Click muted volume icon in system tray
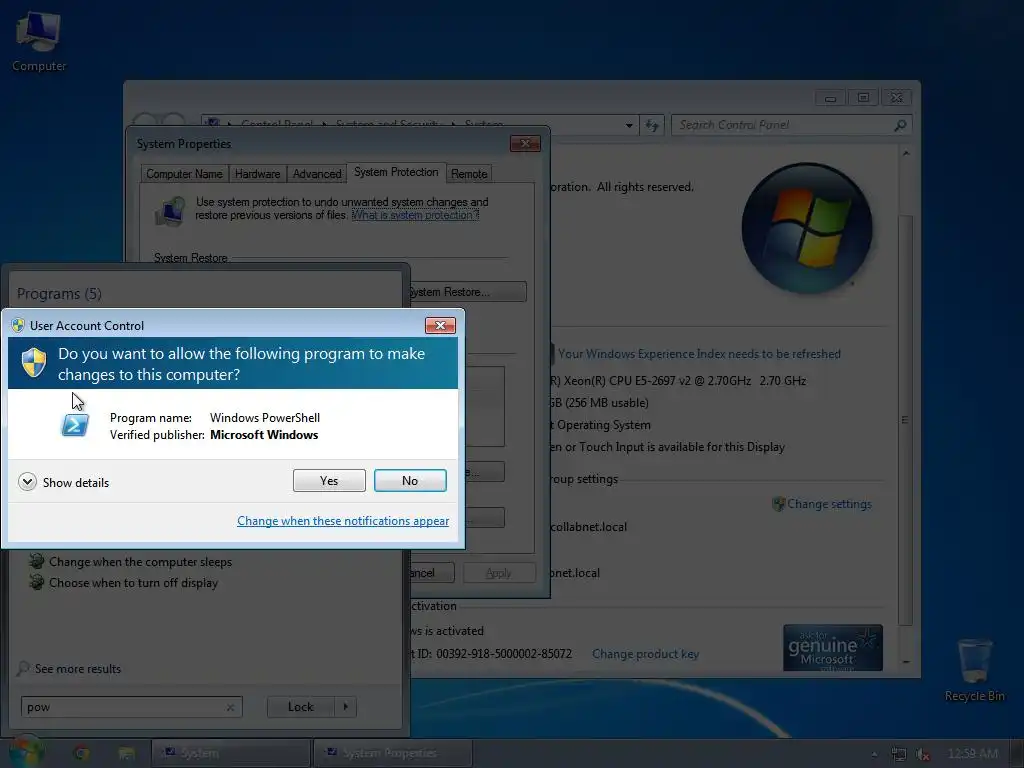This screenshot has width=1024, height=768. click(922, 754)
